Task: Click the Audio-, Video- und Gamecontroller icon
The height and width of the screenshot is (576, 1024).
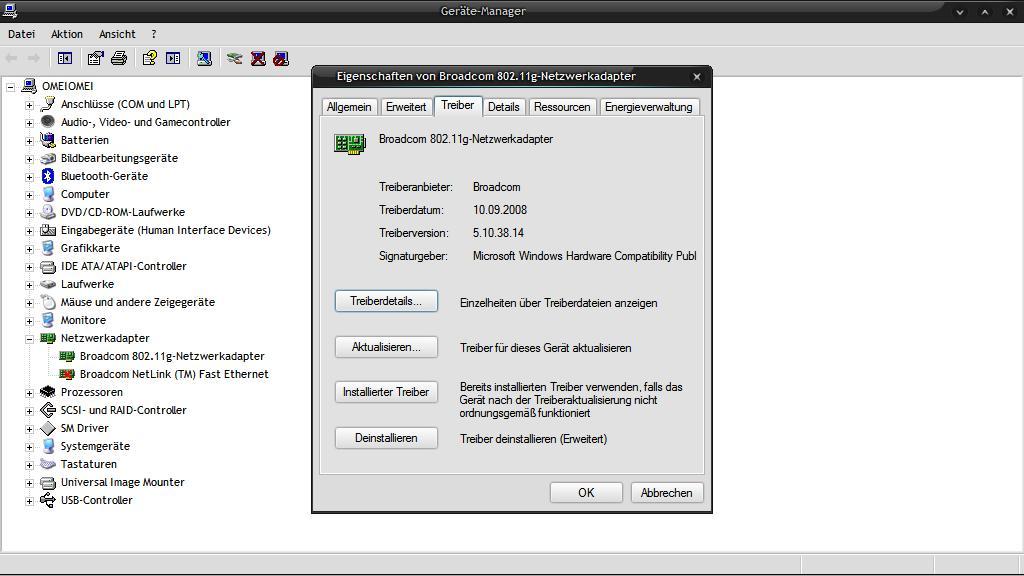Action: tap(48, 121)
